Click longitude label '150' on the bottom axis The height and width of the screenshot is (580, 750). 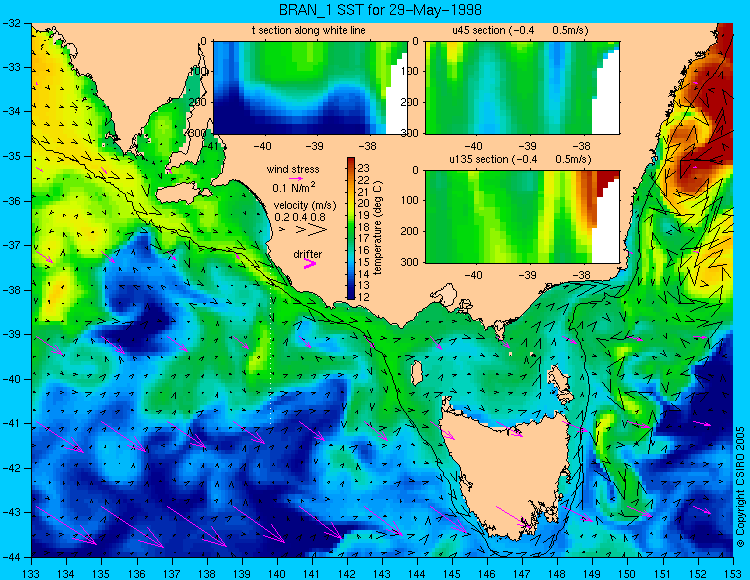point(627,574)
